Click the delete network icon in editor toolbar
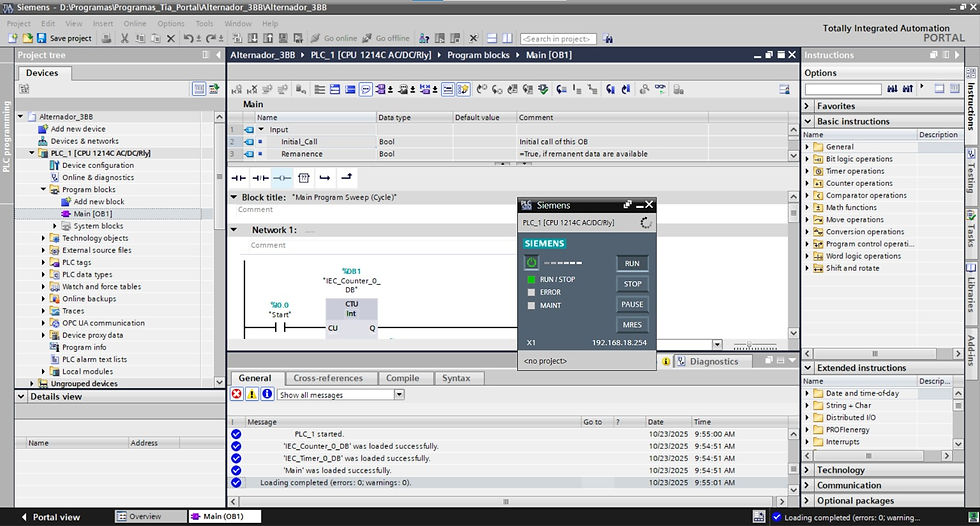The image size is (980, 526). click(252, 89)
